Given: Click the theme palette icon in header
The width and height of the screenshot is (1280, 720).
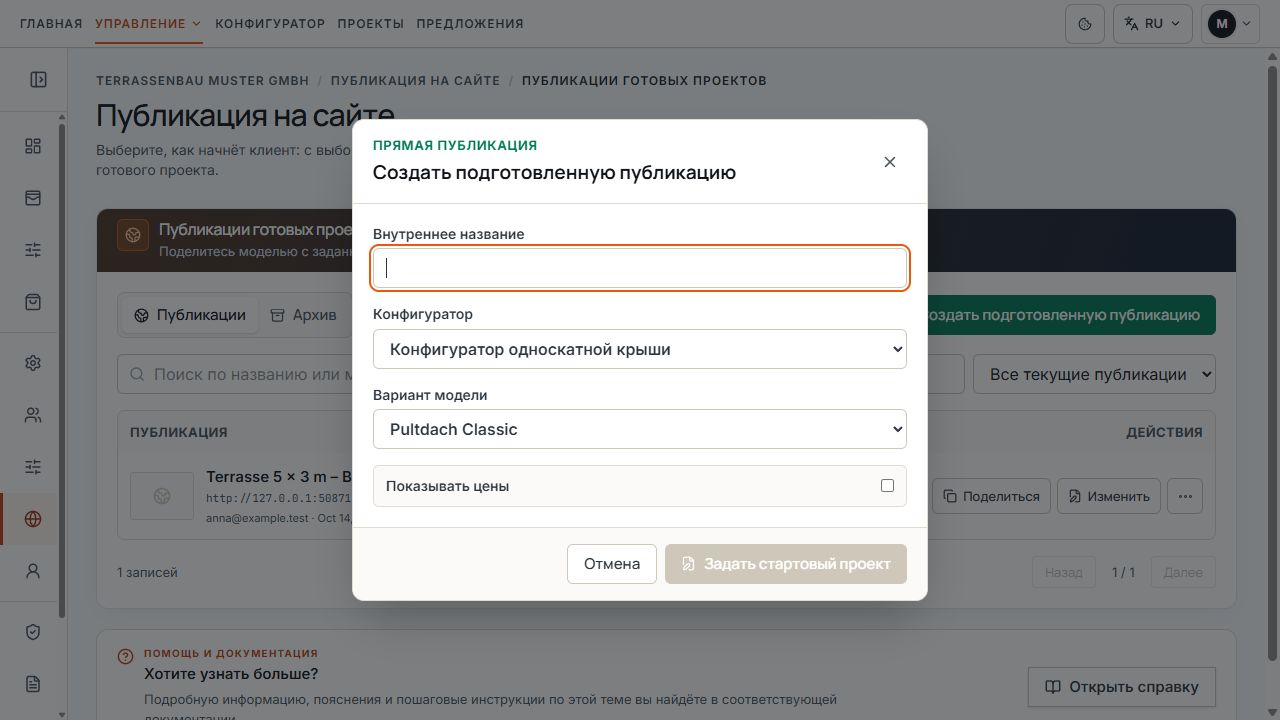Looking at the screenshot, I should (x=1085, y=23).
